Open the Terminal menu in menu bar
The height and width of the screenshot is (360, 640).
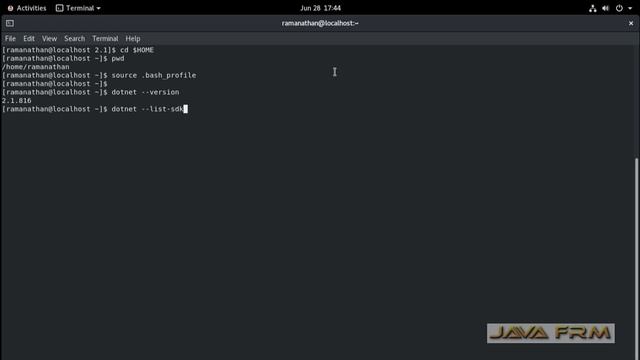(x=105, y=38)
